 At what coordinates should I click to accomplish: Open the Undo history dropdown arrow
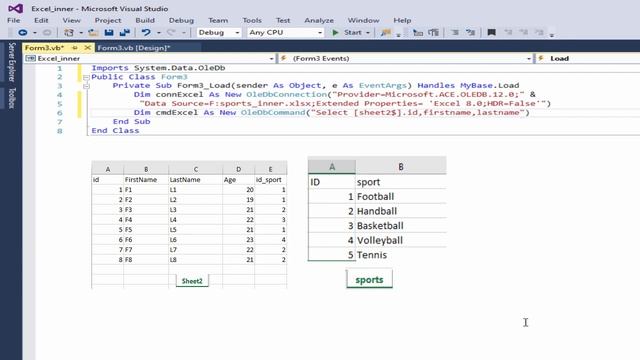click(x=158, y=33)
